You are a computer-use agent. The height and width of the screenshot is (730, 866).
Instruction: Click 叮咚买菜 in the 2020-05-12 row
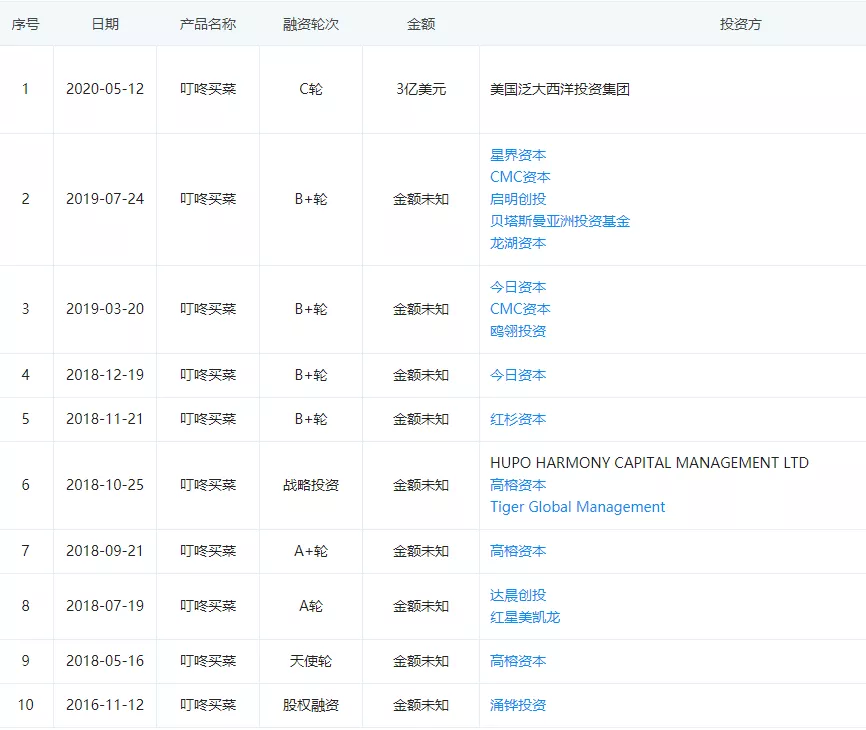point(208,89)
